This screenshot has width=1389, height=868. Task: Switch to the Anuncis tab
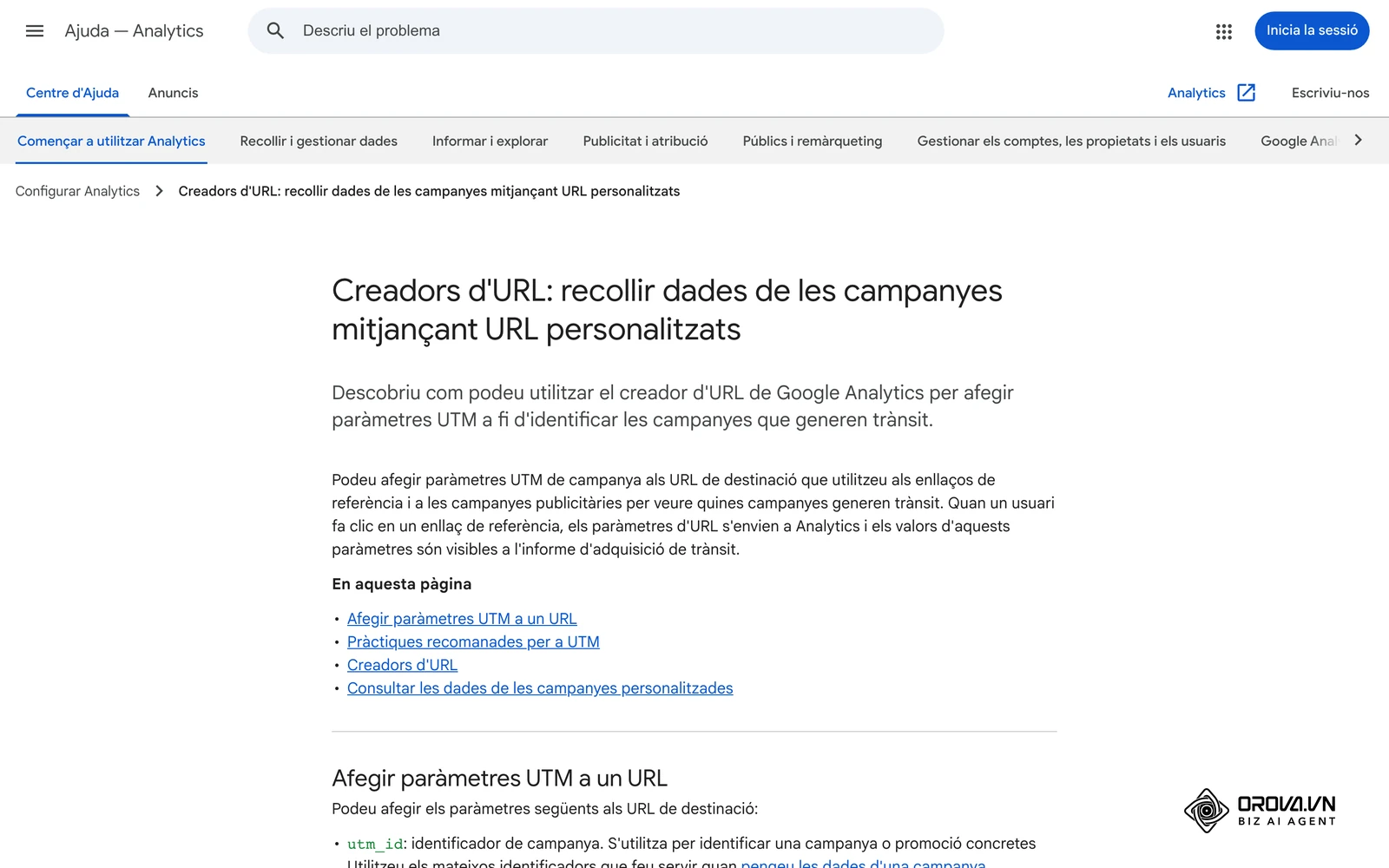coord(173,93)
